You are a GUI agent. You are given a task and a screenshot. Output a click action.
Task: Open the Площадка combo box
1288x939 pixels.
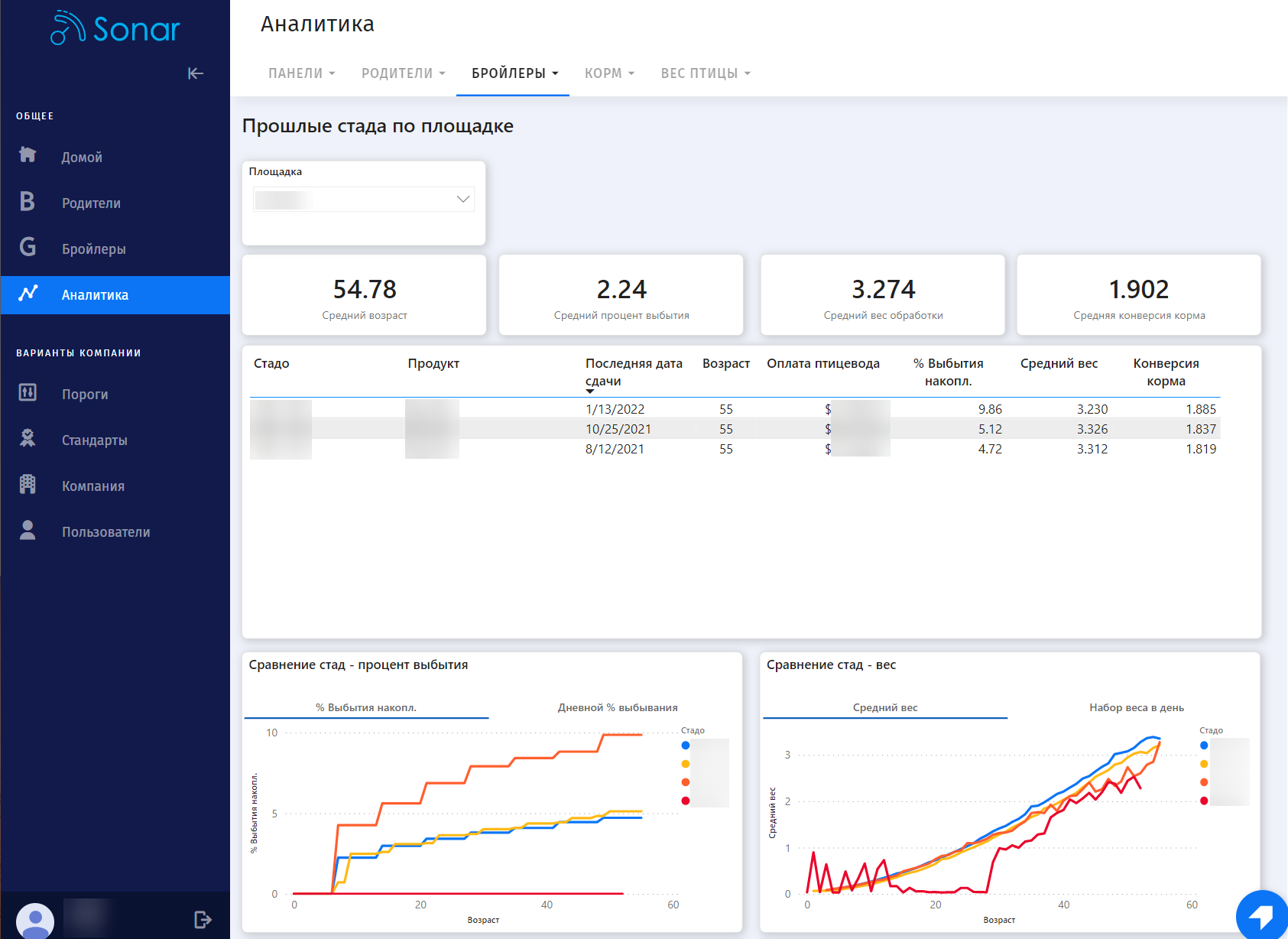coord(364,200)
